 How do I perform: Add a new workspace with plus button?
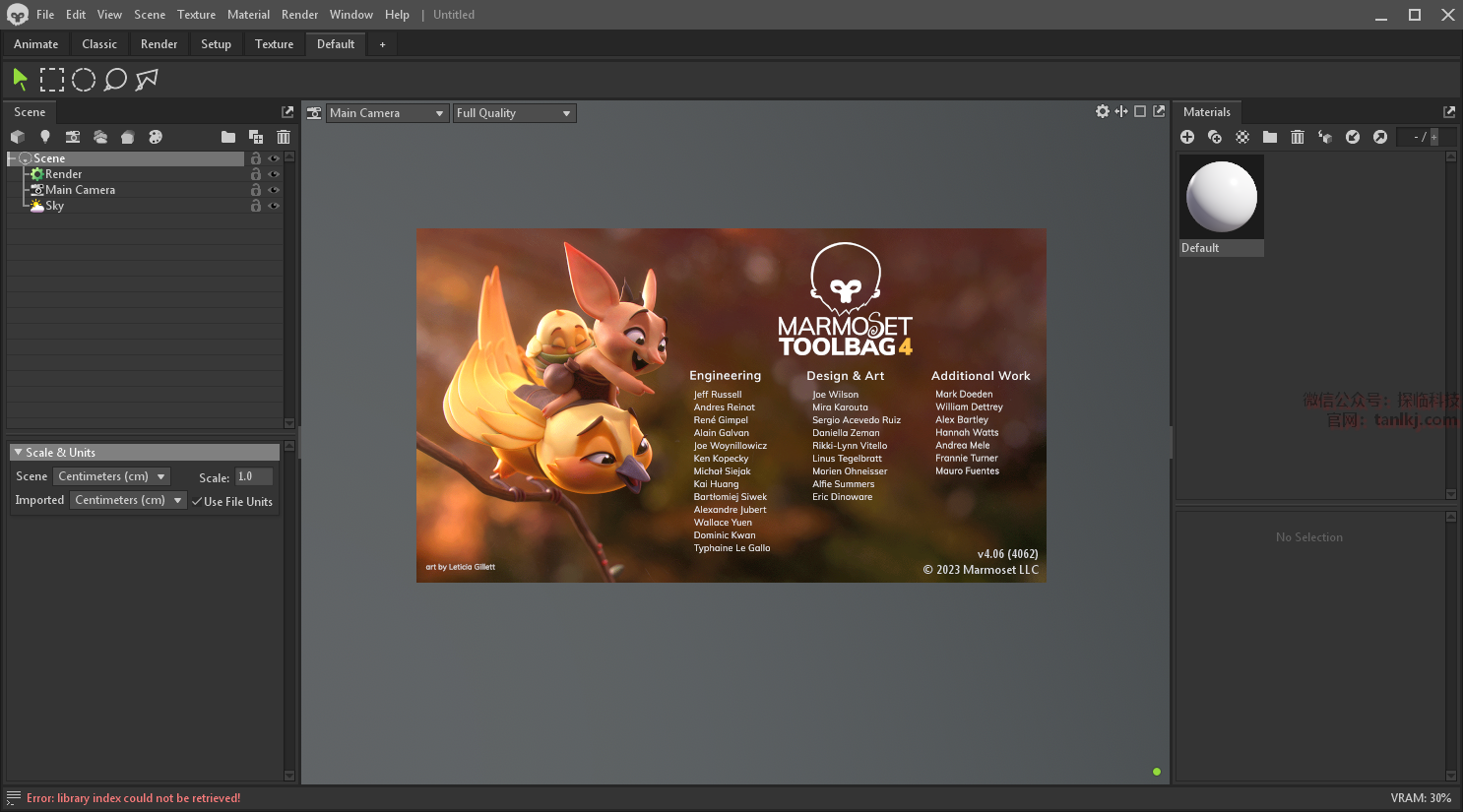pos(382,44)
